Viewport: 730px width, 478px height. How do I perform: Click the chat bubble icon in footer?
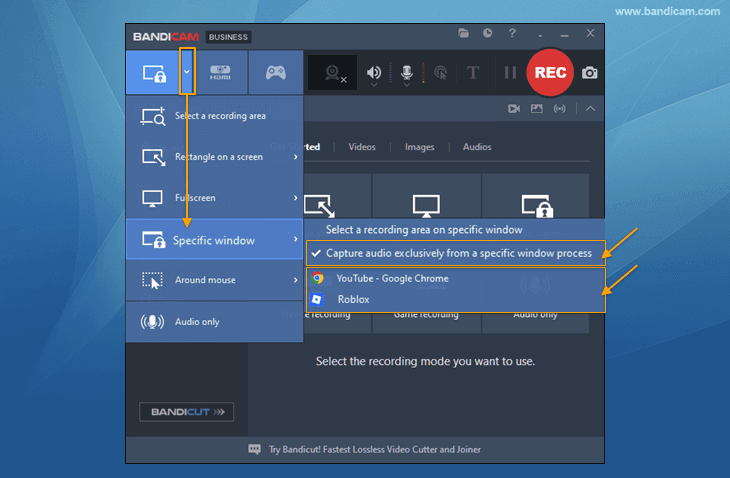(x=254, y=449)
